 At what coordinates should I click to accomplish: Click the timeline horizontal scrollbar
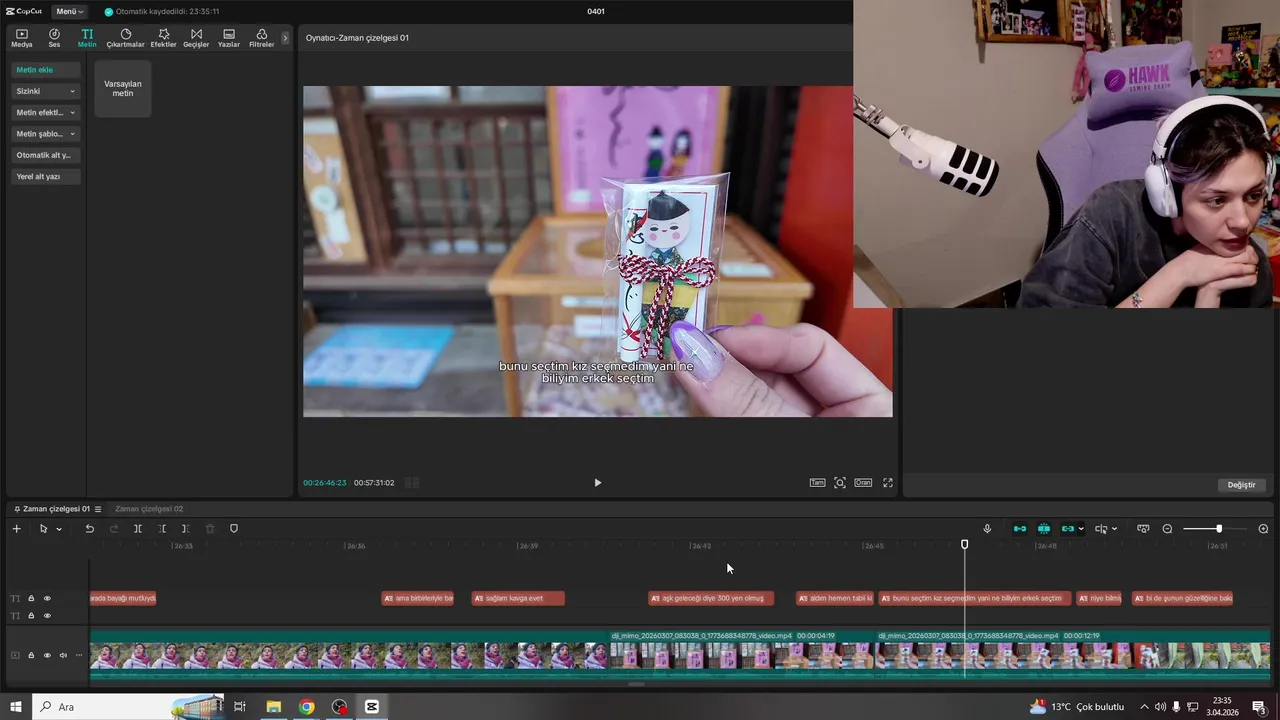coord(636,685)
